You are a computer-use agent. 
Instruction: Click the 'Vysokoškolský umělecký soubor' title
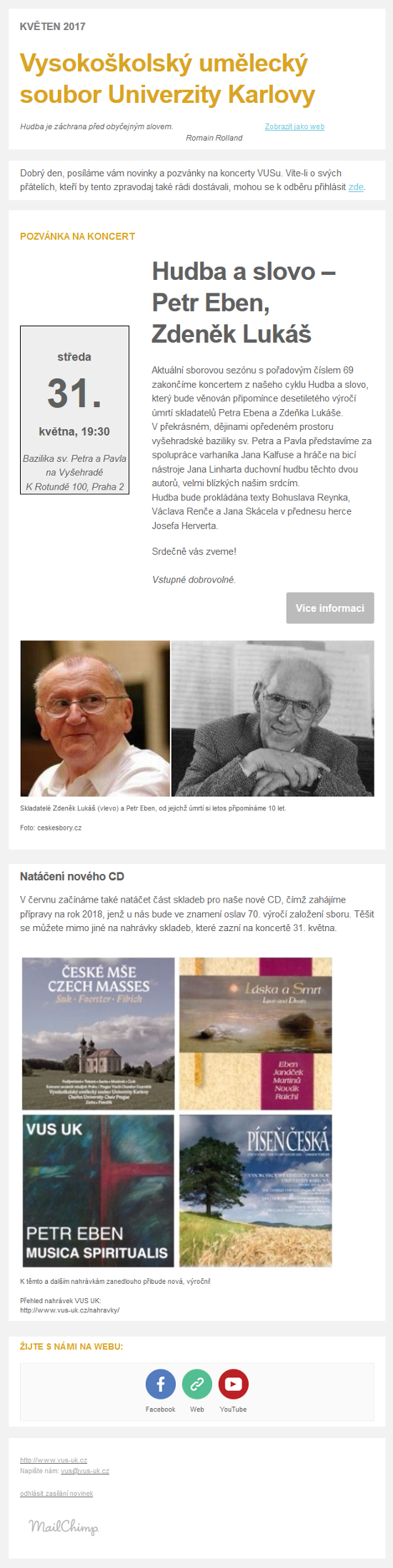point(167,79)
